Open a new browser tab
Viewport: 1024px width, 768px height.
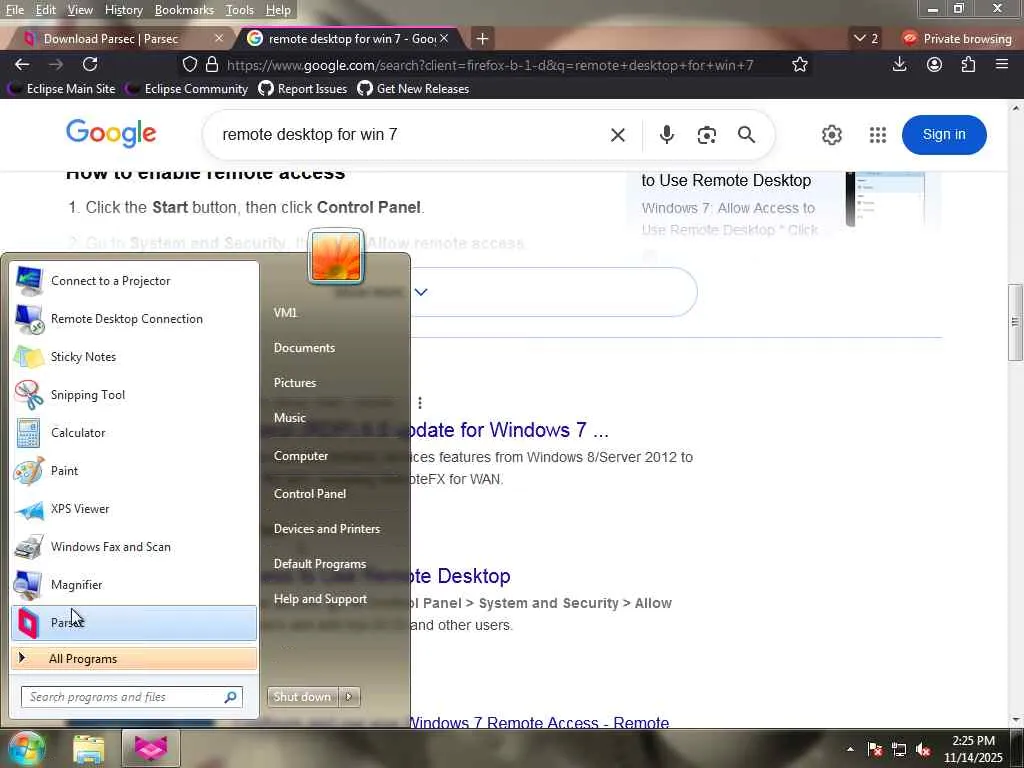tap(482, 39)
